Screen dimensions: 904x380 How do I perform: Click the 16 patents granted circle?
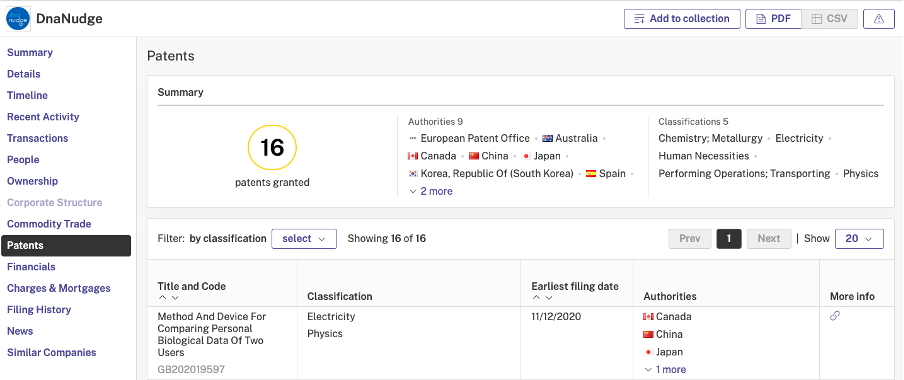point(272,148)
